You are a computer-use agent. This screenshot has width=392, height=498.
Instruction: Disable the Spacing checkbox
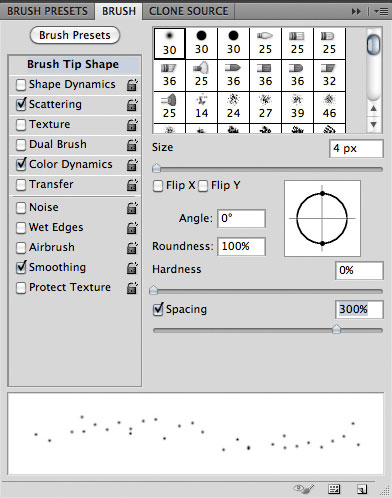pos(158,309)
